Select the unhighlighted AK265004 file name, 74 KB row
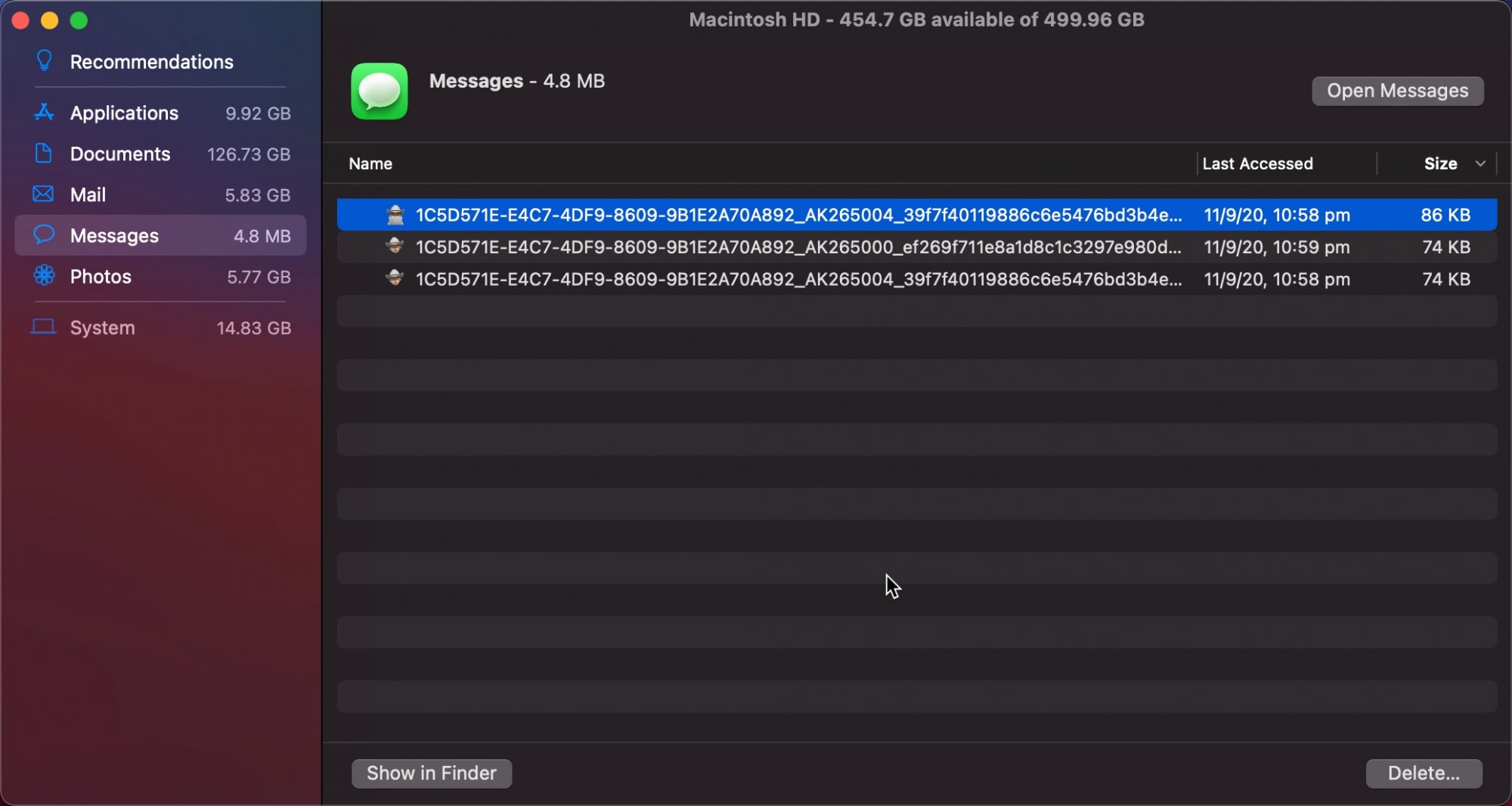Screen dimensions: 1512x806 [798, 279]
